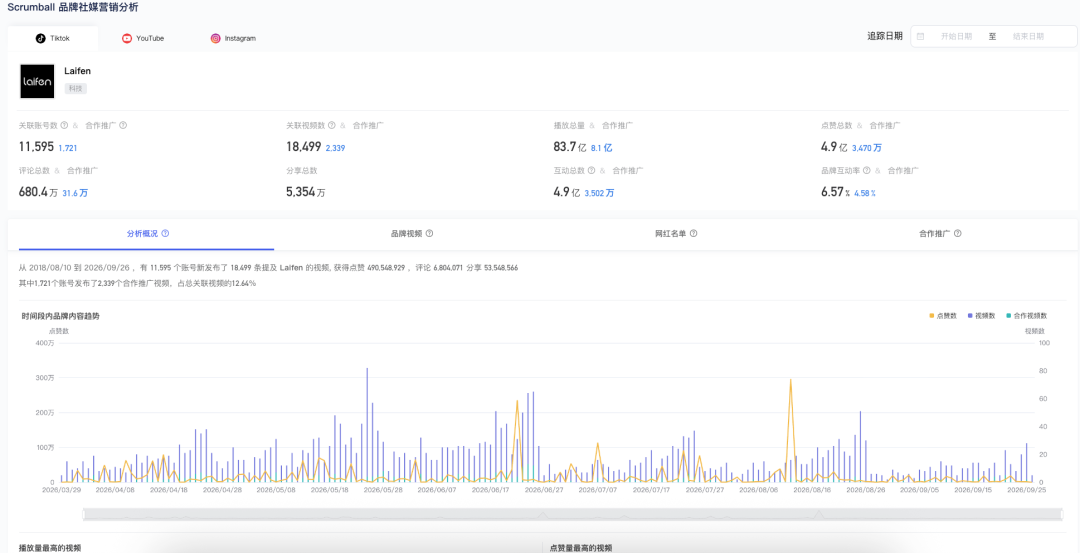1080x553 pixels.
Task: Switch to the Instagram platform tab
Action: (x=233, y=39)
